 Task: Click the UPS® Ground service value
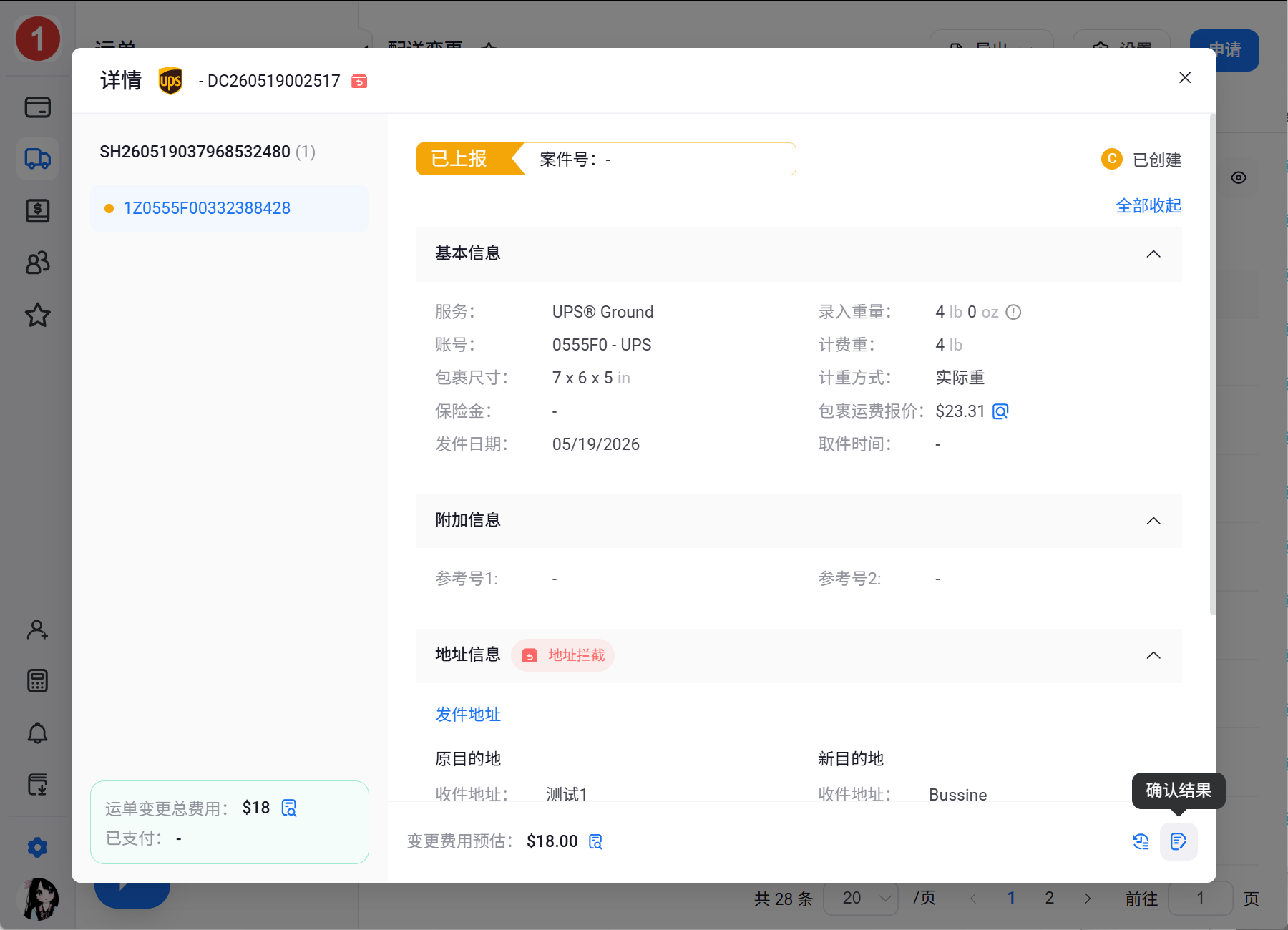coord(602,312)
